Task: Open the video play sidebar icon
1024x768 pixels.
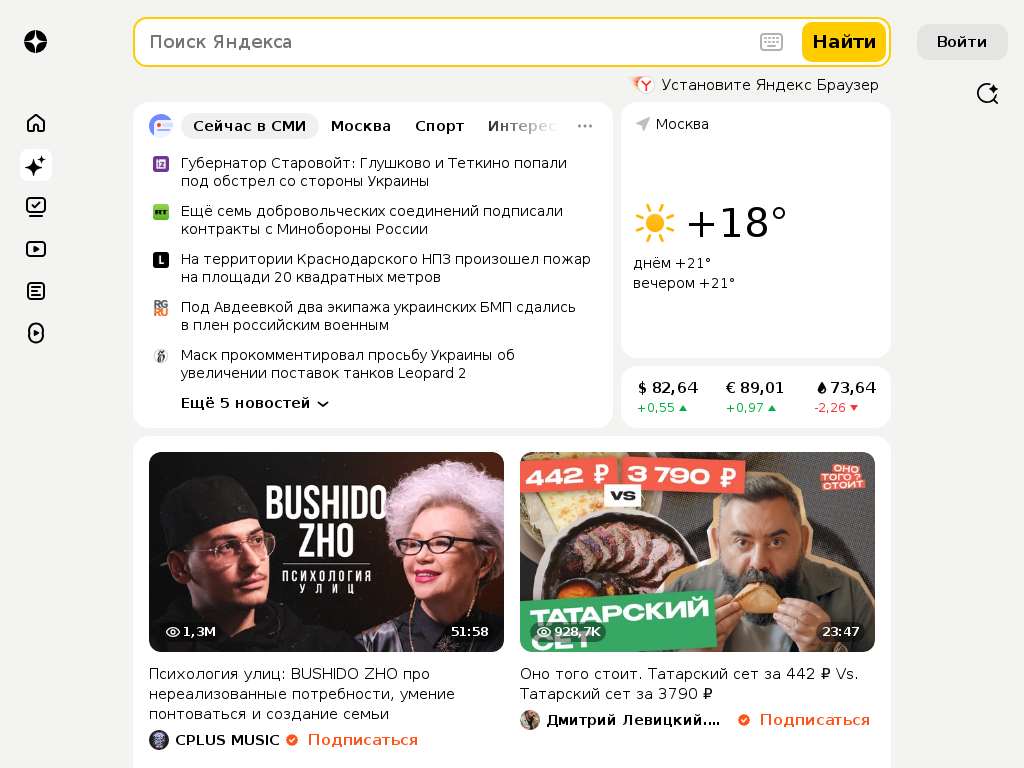Action: pyautogui.click(x=36, y=249)
